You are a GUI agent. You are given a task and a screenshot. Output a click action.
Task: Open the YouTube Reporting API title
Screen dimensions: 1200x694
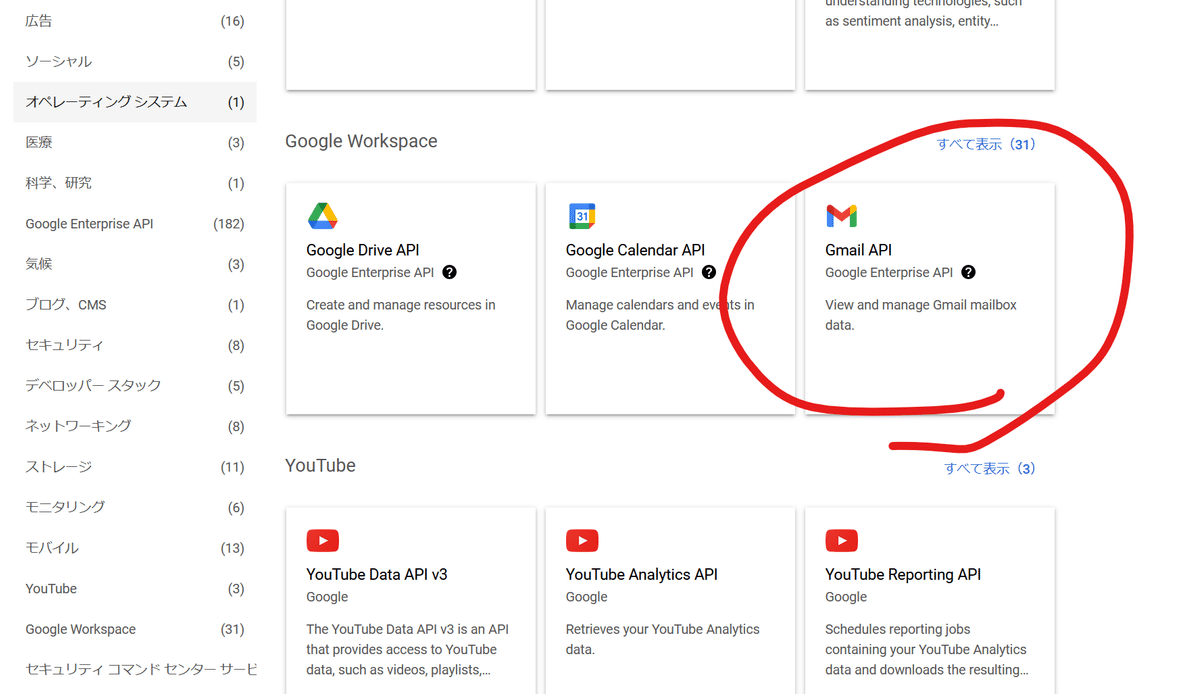coord(903,574)
